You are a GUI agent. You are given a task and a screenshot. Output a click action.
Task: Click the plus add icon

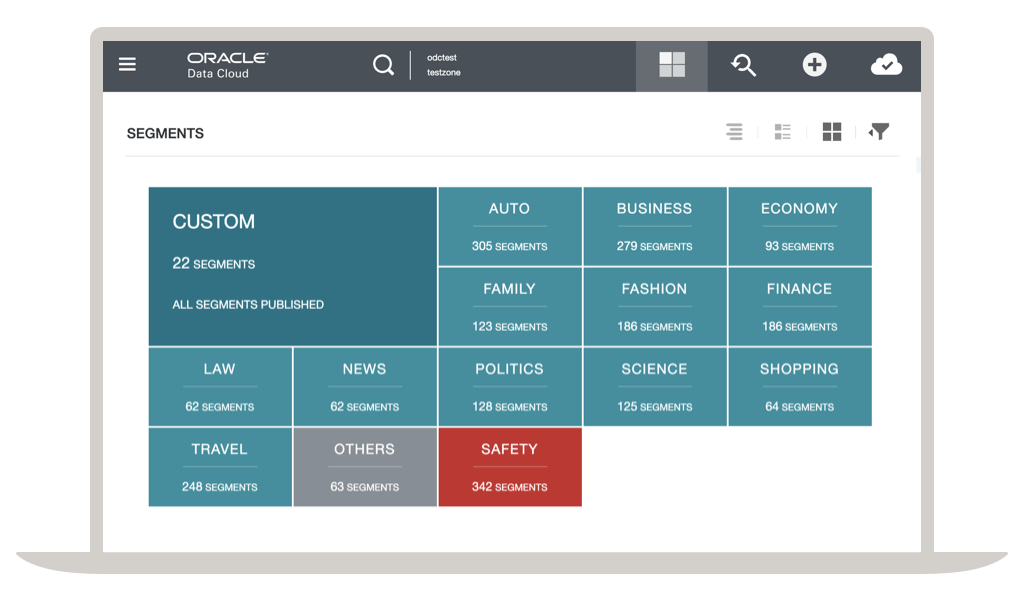point(814,65)
